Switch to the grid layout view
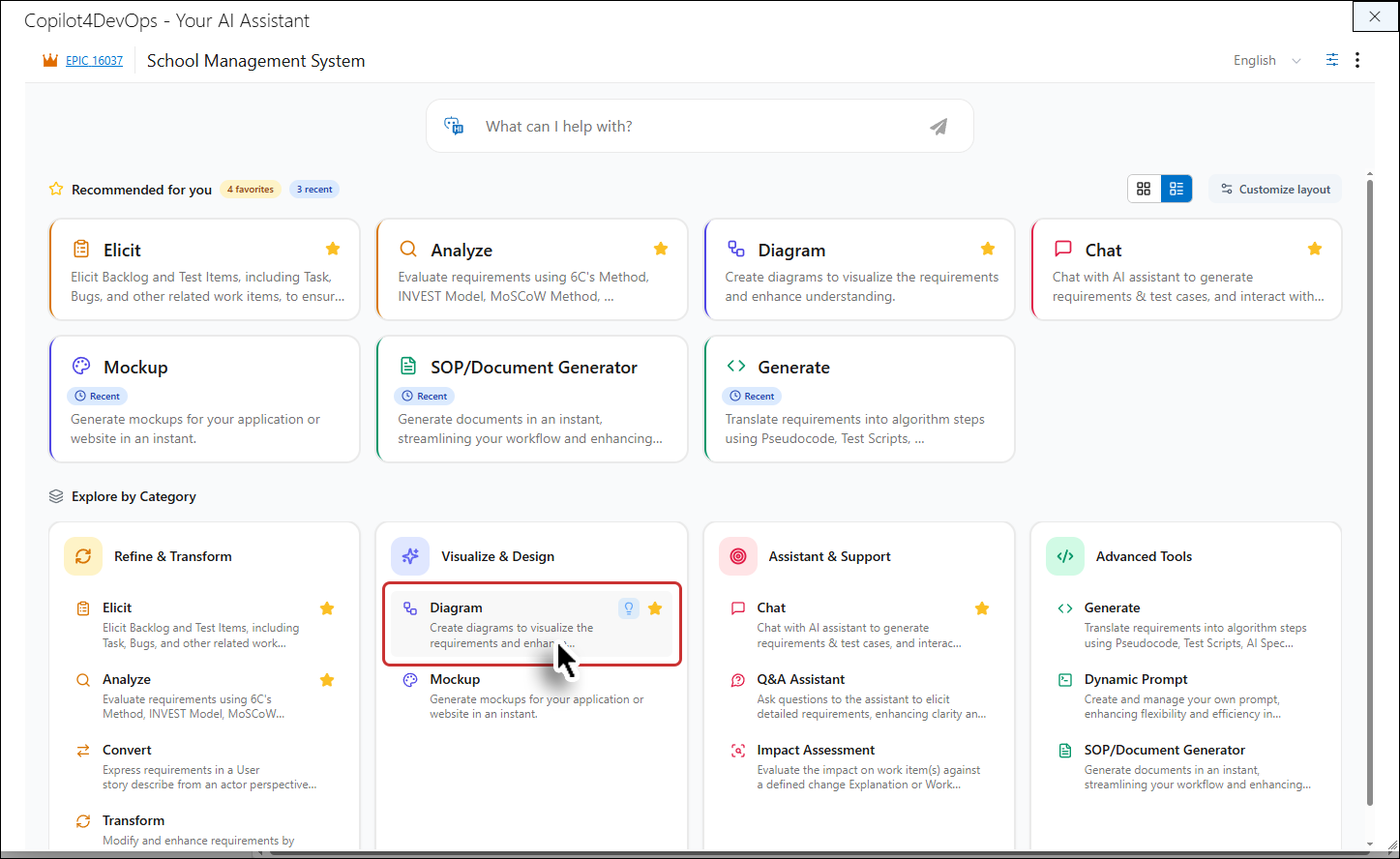Image resolution: width=1400 pixels, height=859 pixels. point(1144,189)
